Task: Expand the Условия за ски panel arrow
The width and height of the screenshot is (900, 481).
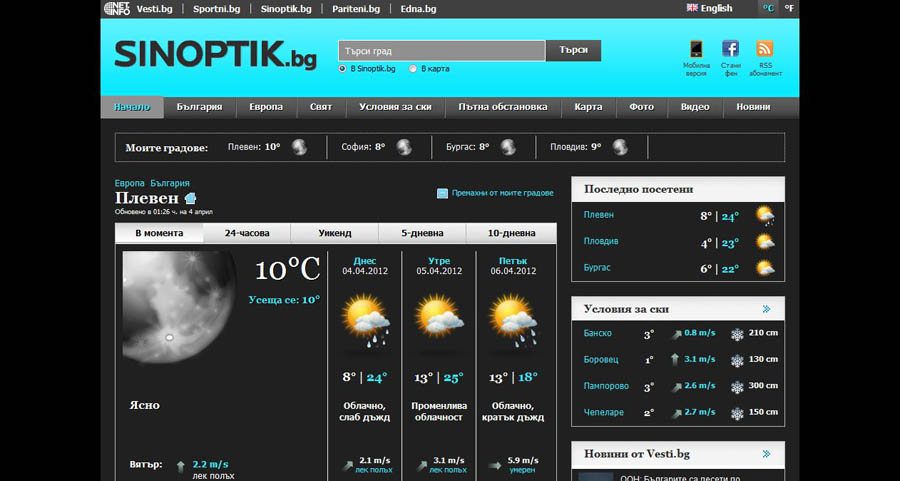Action: (766, 309)
